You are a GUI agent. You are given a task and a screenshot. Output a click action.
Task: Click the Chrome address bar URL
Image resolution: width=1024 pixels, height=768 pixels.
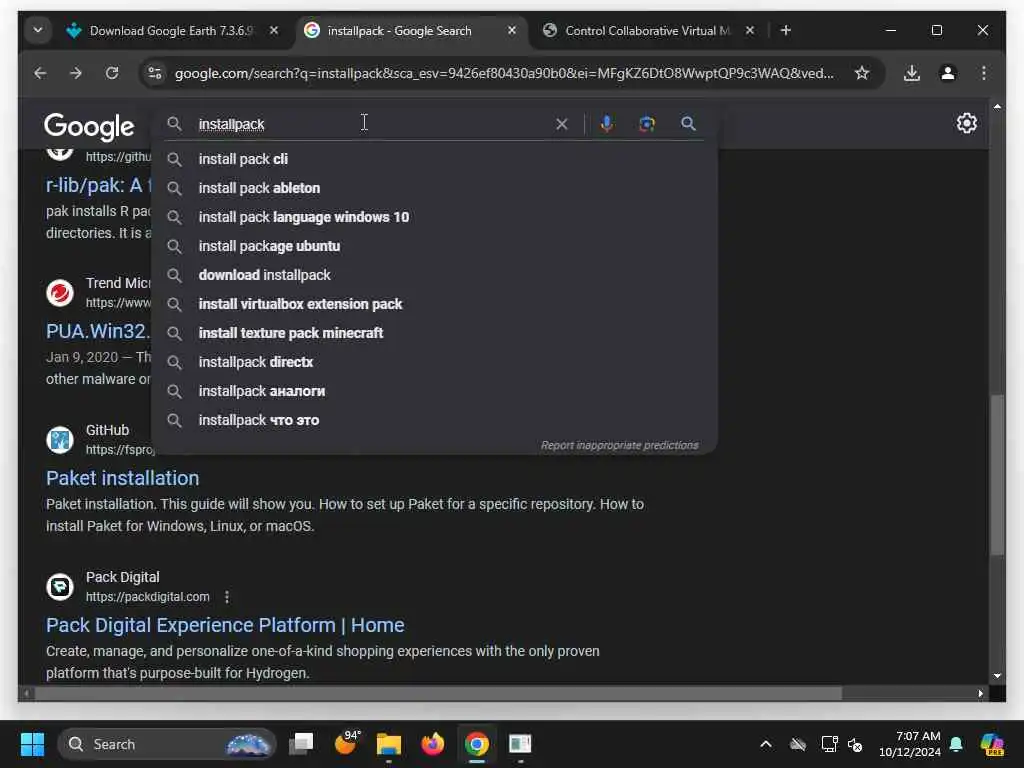pos(504,73)
